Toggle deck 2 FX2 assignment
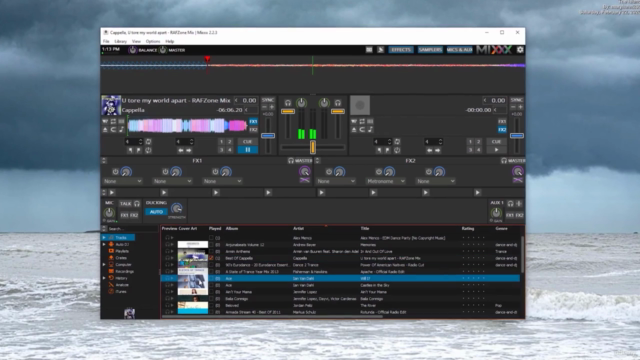640x360 pixels. point(502,130)
